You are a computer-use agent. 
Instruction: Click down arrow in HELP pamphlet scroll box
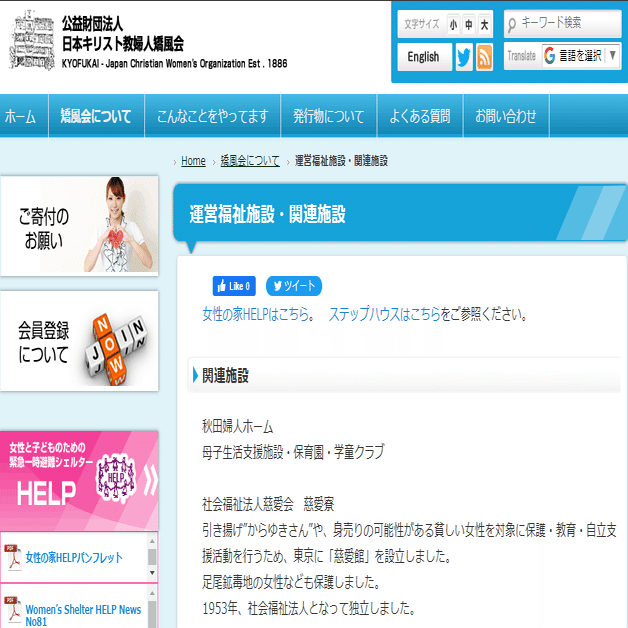click(x=152, y=573)
